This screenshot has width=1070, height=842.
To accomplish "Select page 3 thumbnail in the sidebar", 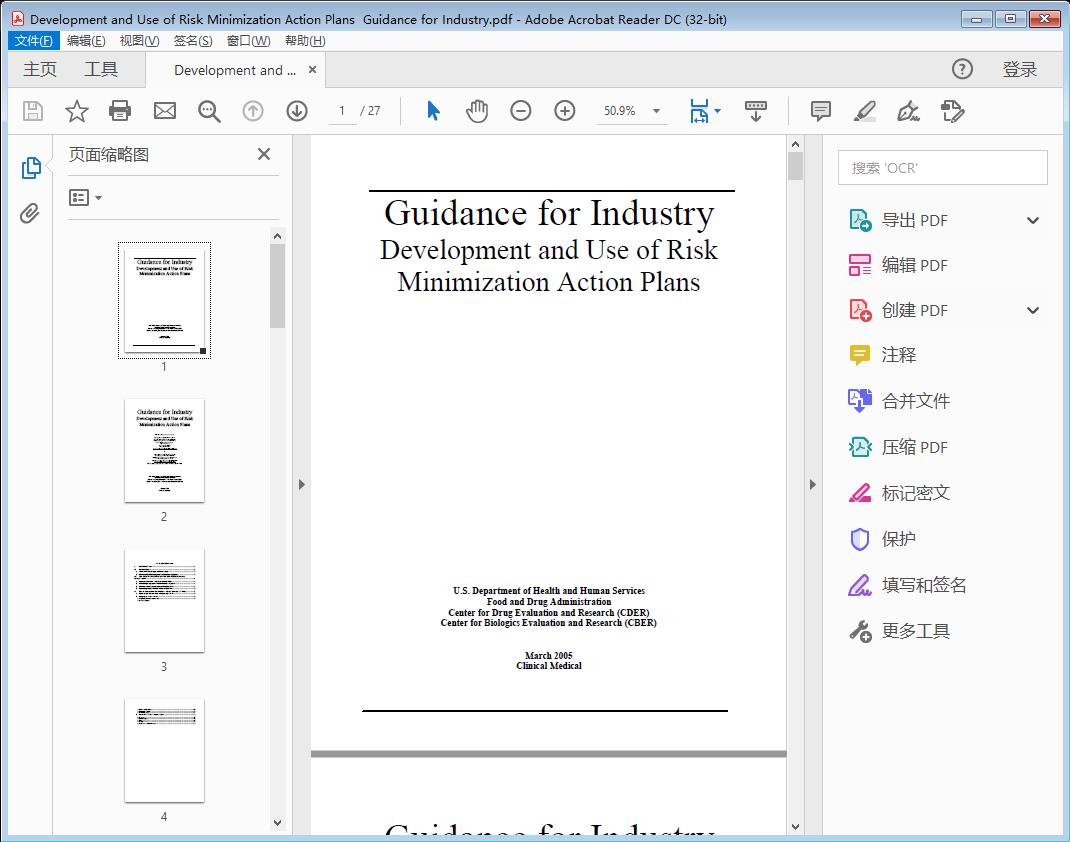I will pyautogui.click(x=163, y=600).
